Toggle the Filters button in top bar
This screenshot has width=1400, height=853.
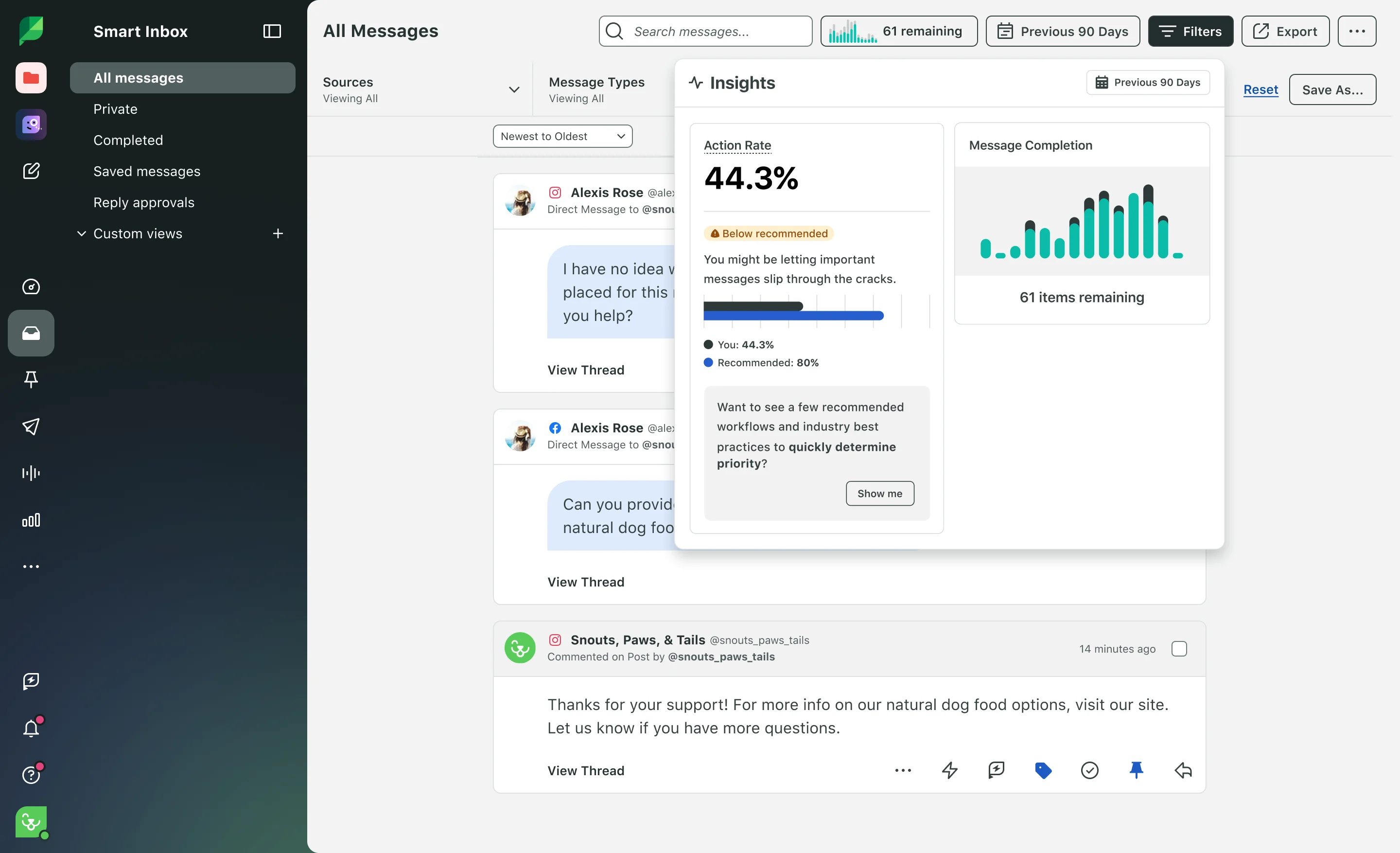pyautogui.click(x=1190, y=31)
